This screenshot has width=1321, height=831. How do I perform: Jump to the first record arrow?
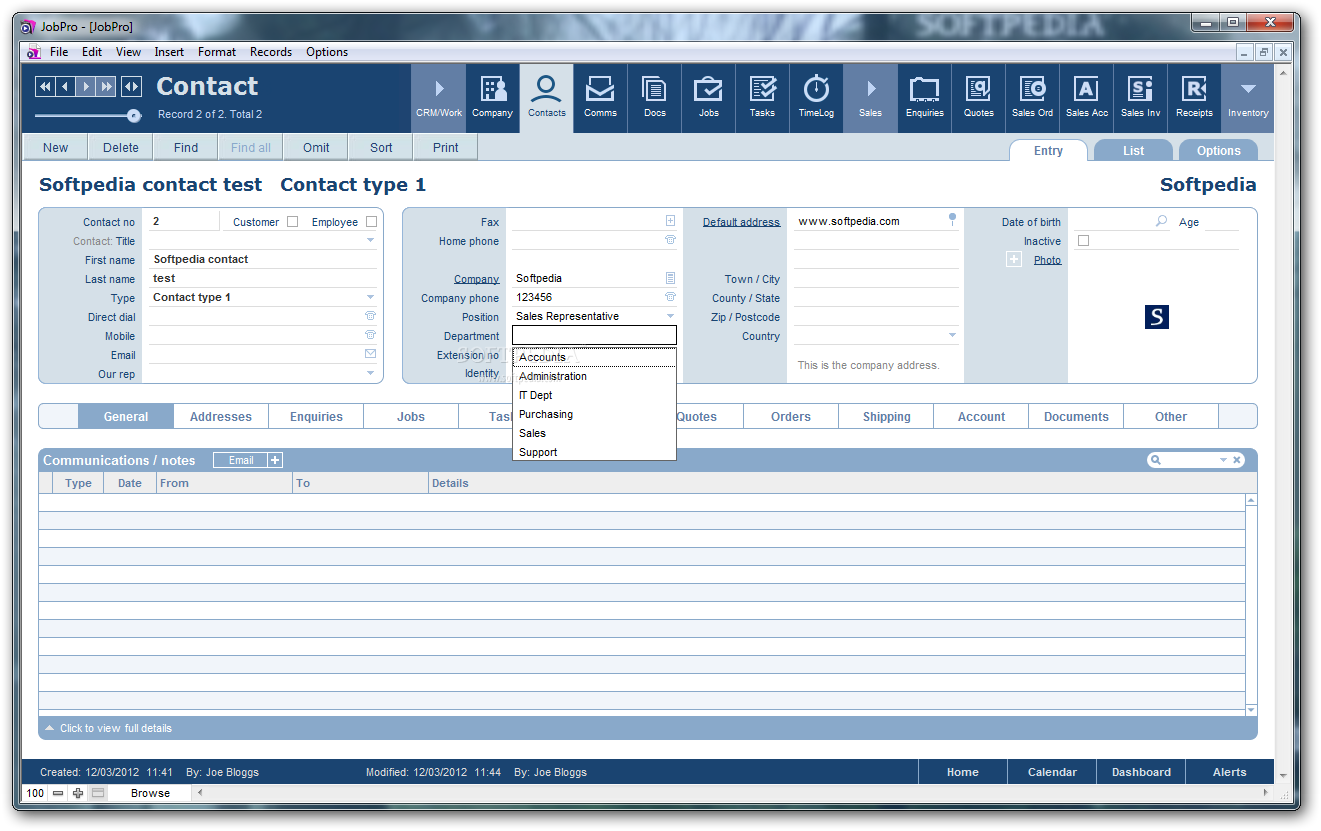tap(45, 87)
